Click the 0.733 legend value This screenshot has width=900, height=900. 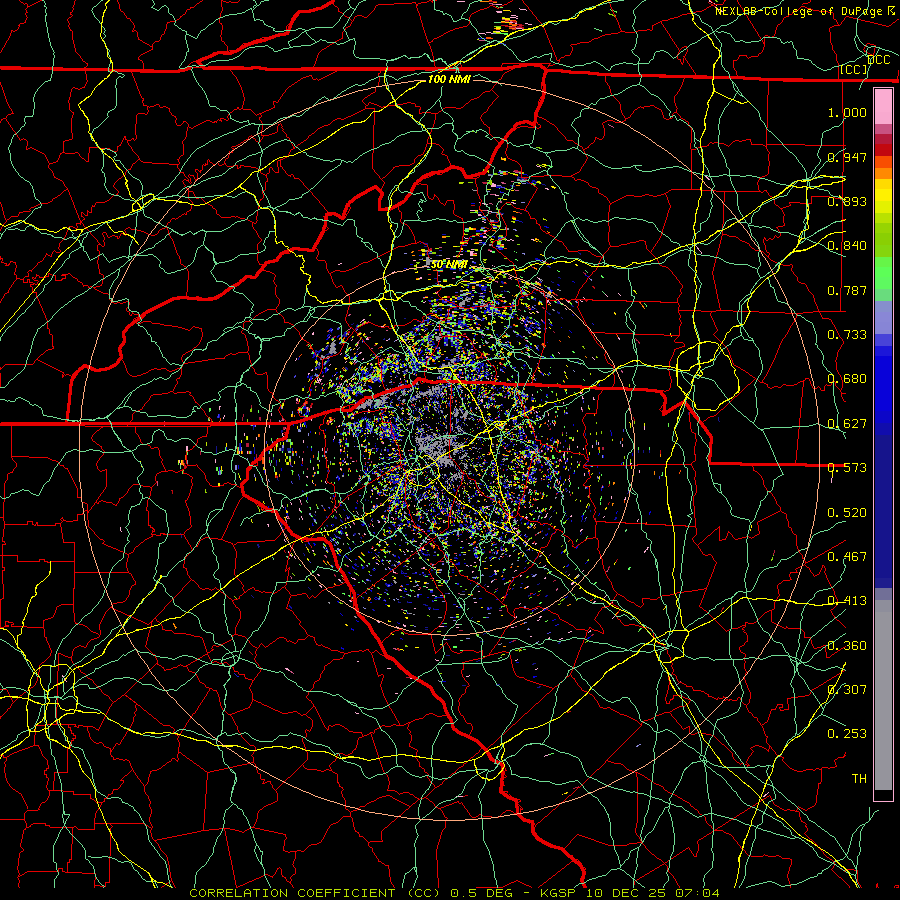click(x=847, y=335)
